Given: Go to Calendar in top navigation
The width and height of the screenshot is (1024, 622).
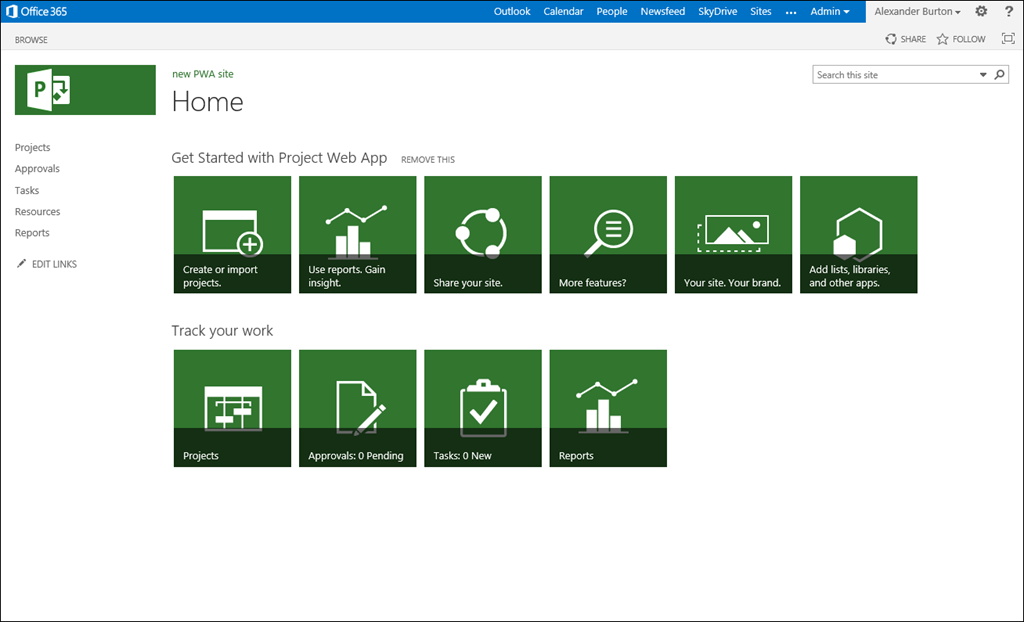Looking at the screenshot, I should [563, 12].
